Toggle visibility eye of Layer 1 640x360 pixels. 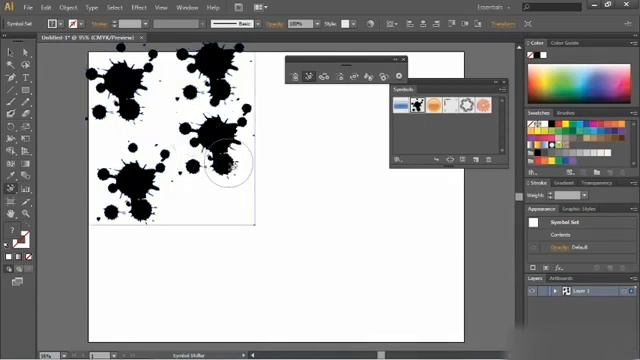(532, 291)
